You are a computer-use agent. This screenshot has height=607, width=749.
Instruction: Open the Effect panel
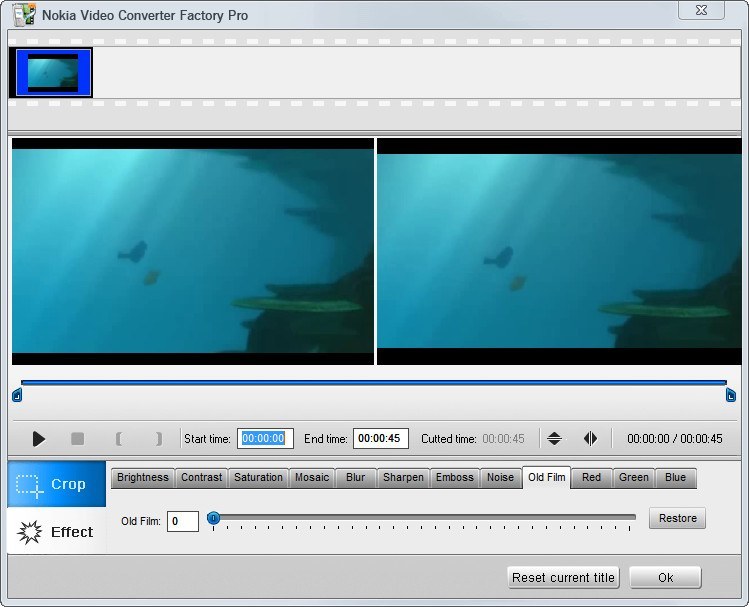(56, 531)
